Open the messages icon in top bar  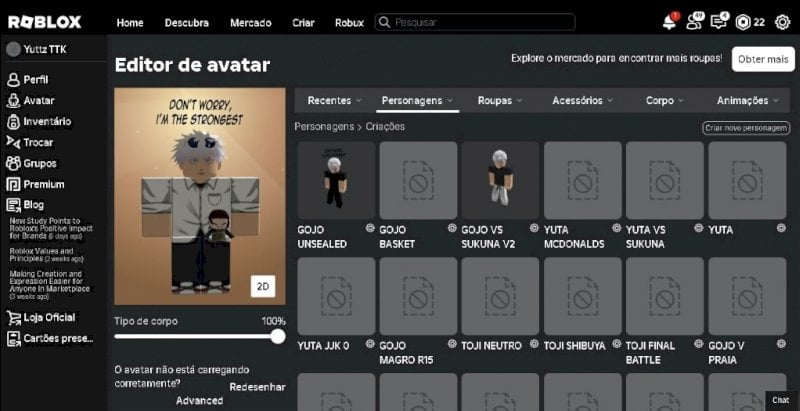pyautogui.click(x=719, y=22)
